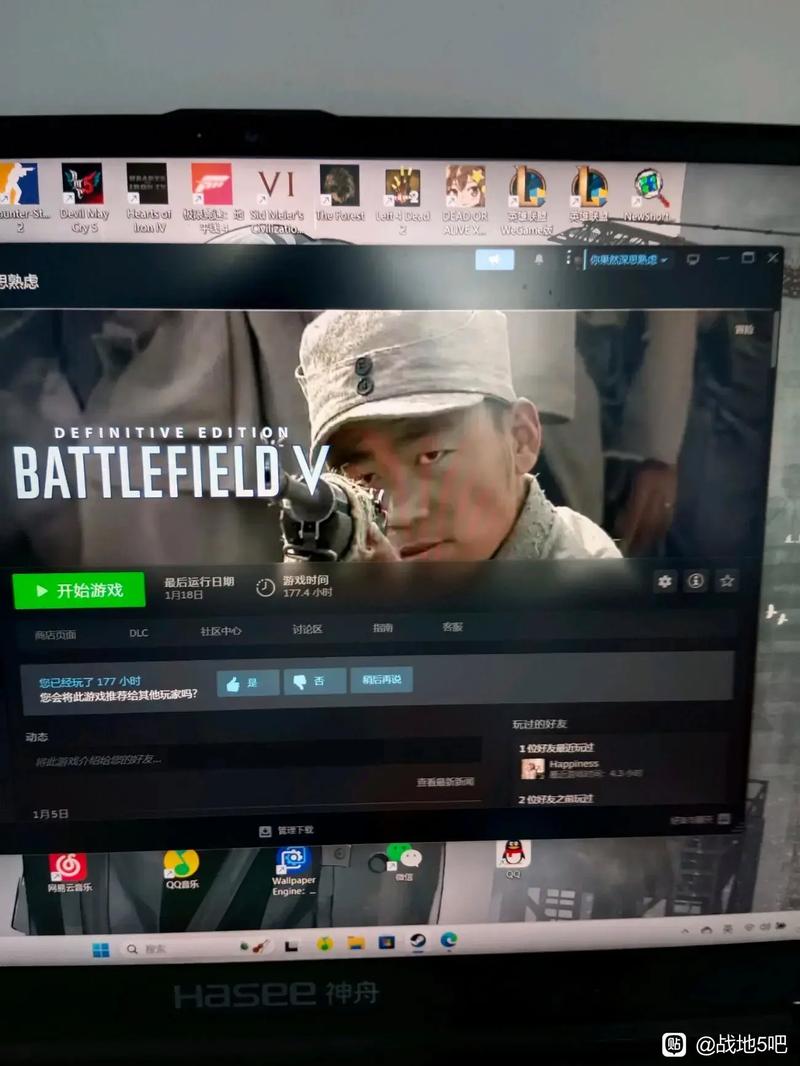Open the Steam announcements megaphone icon
This screenshot has height=1066, width=800.
click(x=494, y=259)
